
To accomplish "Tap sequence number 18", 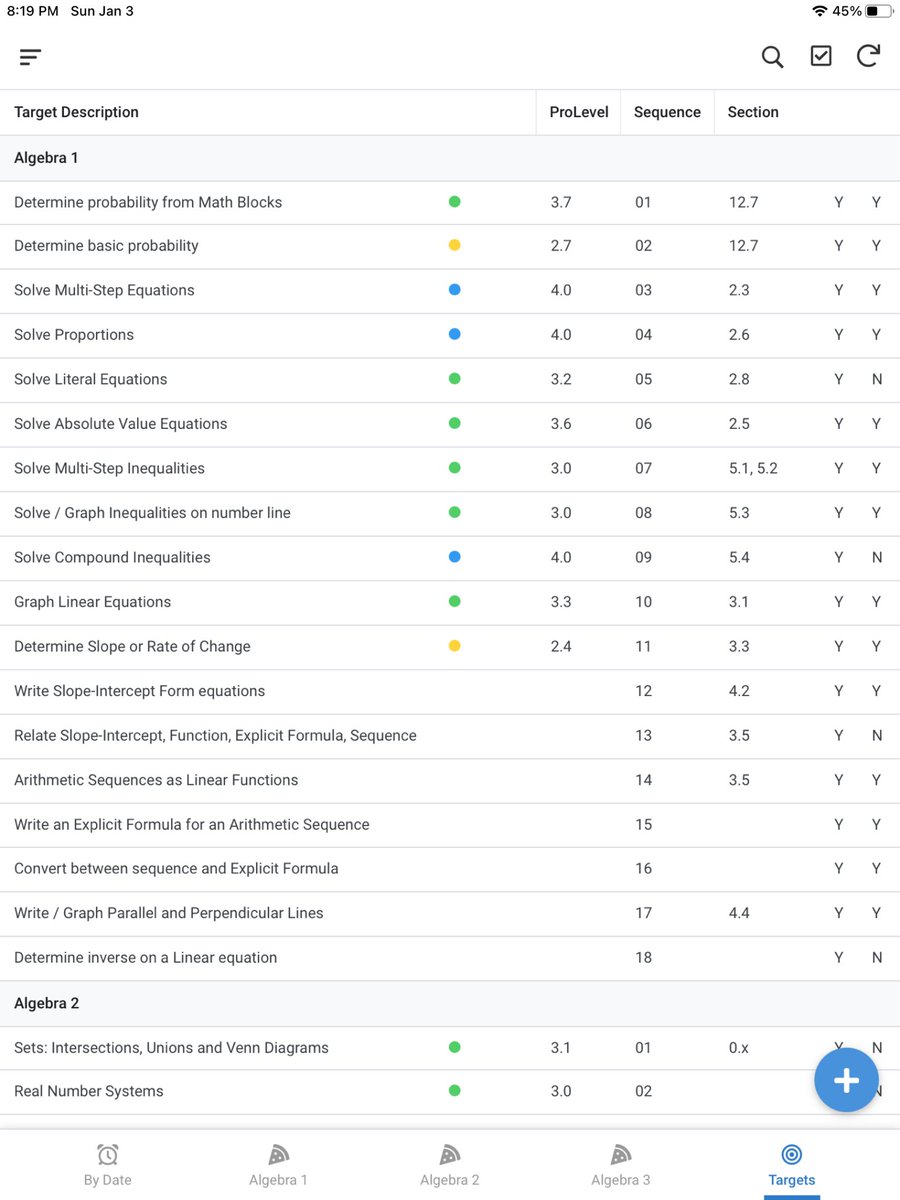I will click(x=643, y=958).
